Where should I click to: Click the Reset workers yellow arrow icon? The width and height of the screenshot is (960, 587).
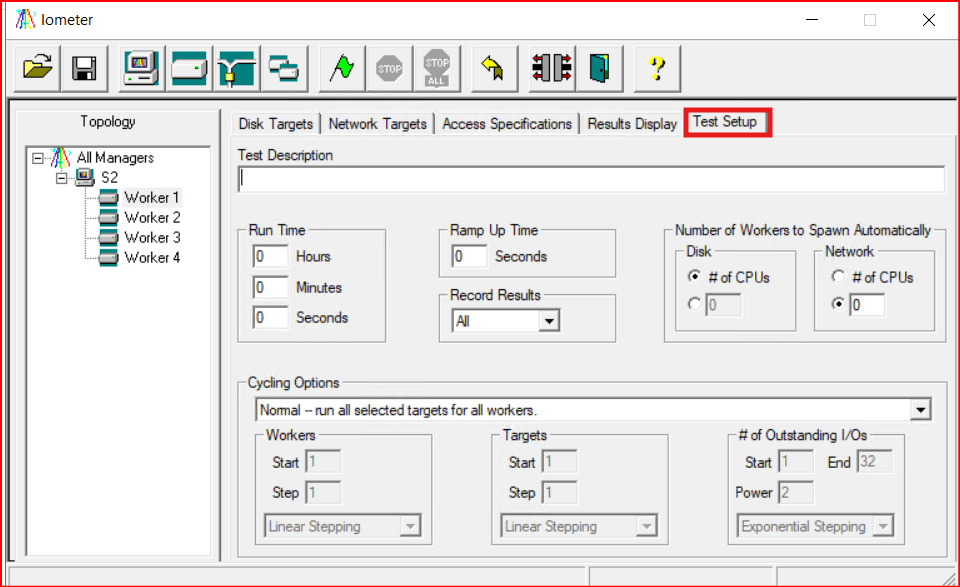[x=492, y=68]
